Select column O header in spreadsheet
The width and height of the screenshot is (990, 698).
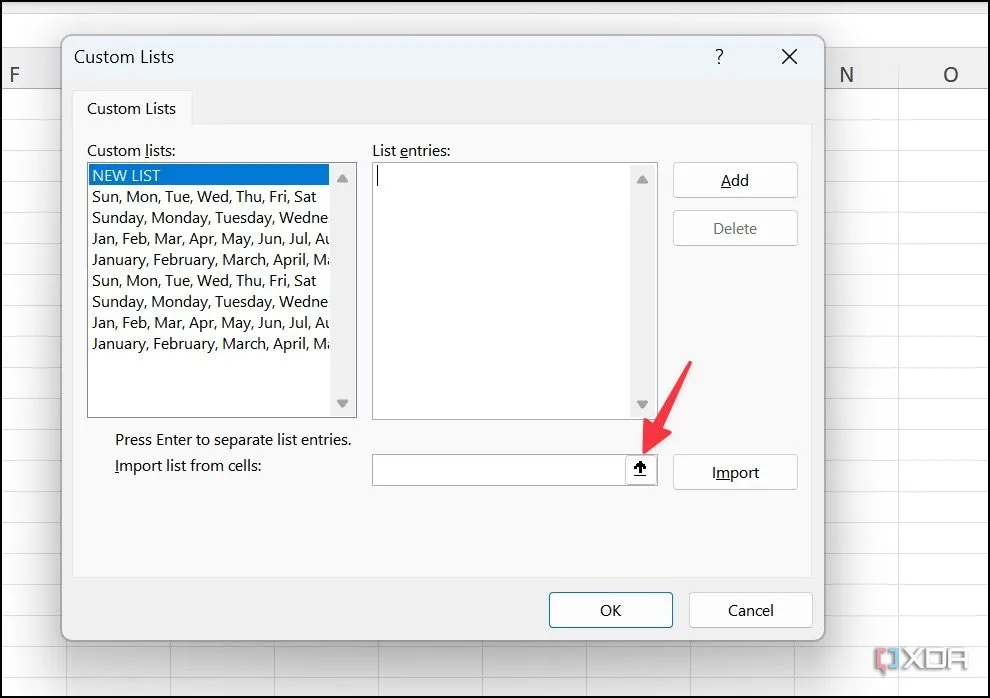[x=949, y=75]
